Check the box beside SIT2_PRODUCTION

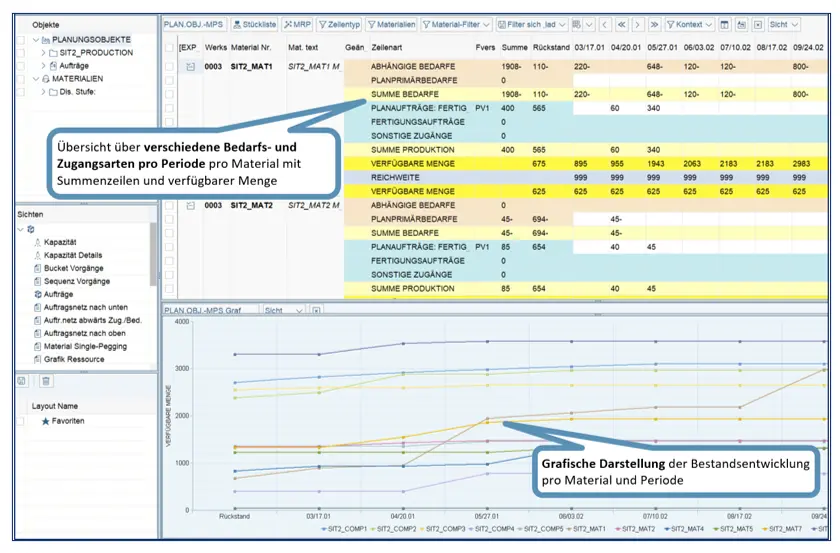point(21,53)
